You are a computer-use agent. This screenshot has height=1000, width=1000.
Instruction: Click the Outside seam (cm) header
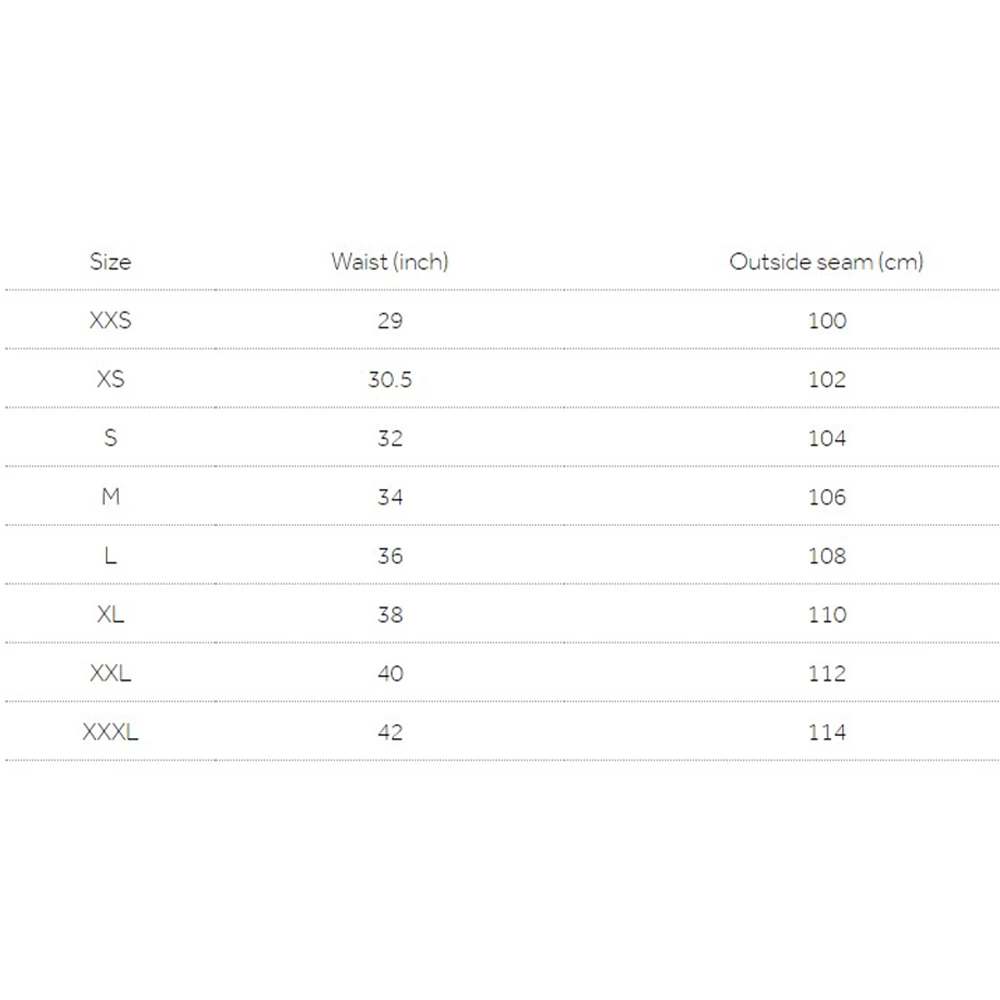[826, 262]
